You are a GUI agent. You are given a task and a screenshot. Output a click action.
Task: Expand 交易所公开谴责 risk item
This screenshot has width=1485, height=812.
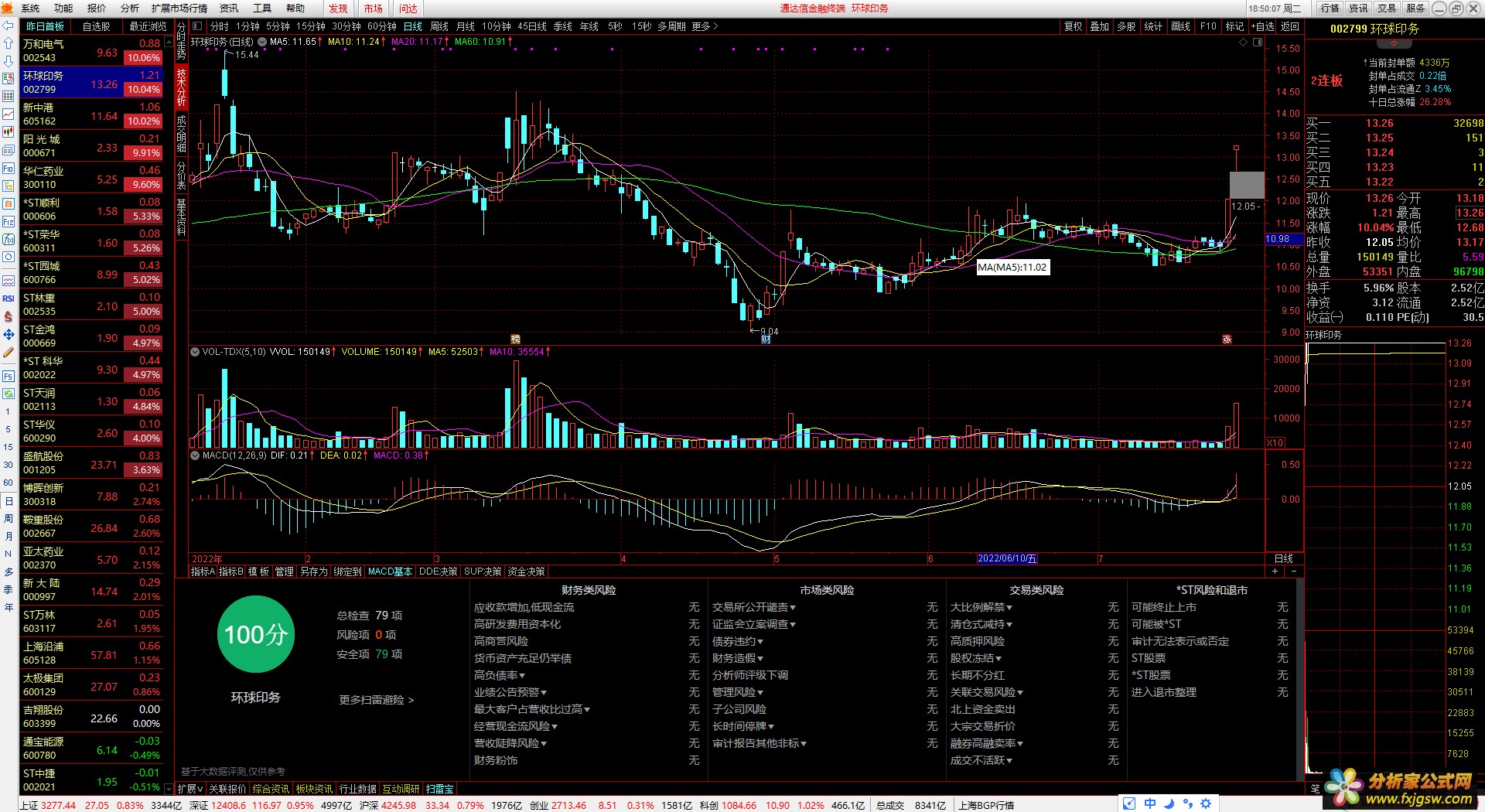[x=754, y=607]
